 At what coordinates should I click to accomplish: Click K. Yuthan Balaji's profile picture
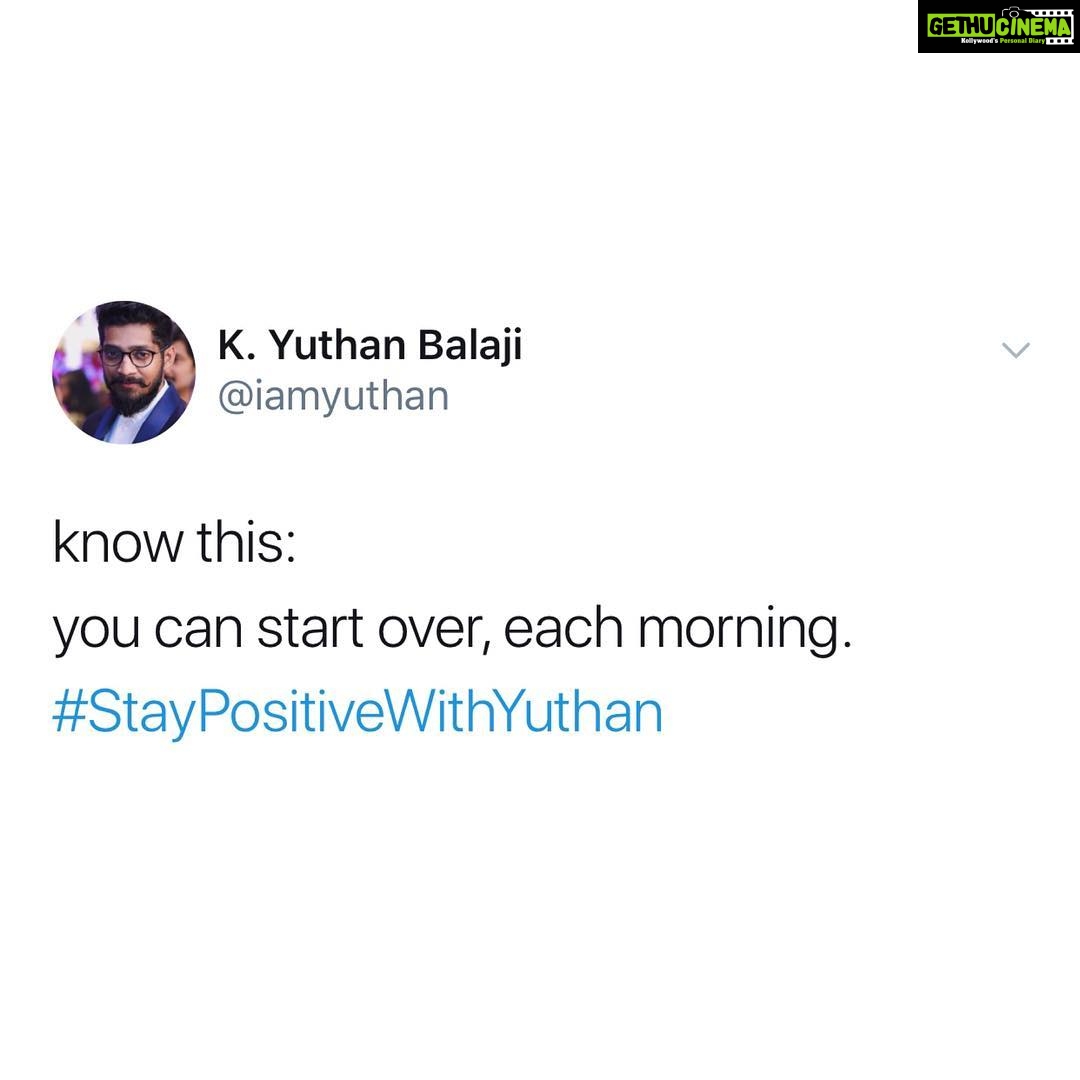124,372
